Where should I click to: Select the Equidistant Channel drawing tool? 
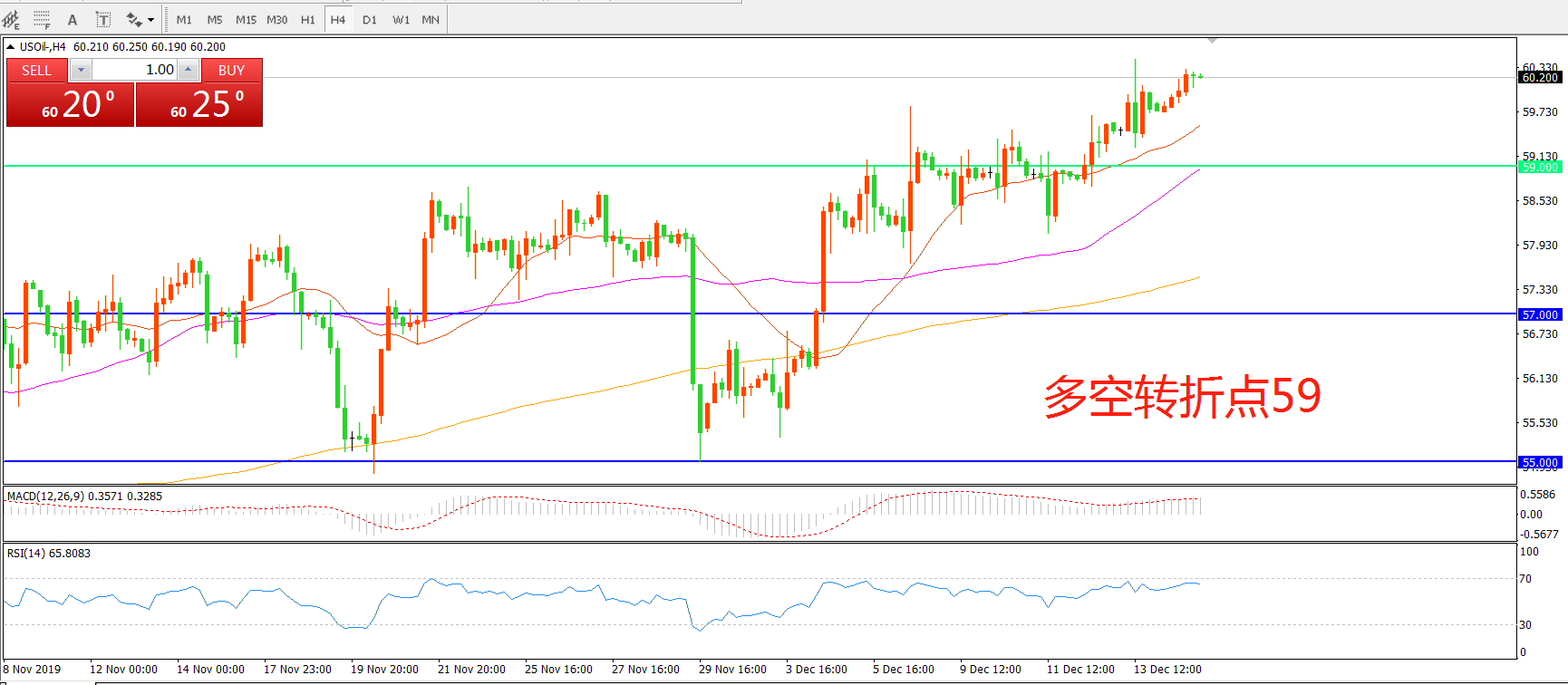click(x=12, y=19)
